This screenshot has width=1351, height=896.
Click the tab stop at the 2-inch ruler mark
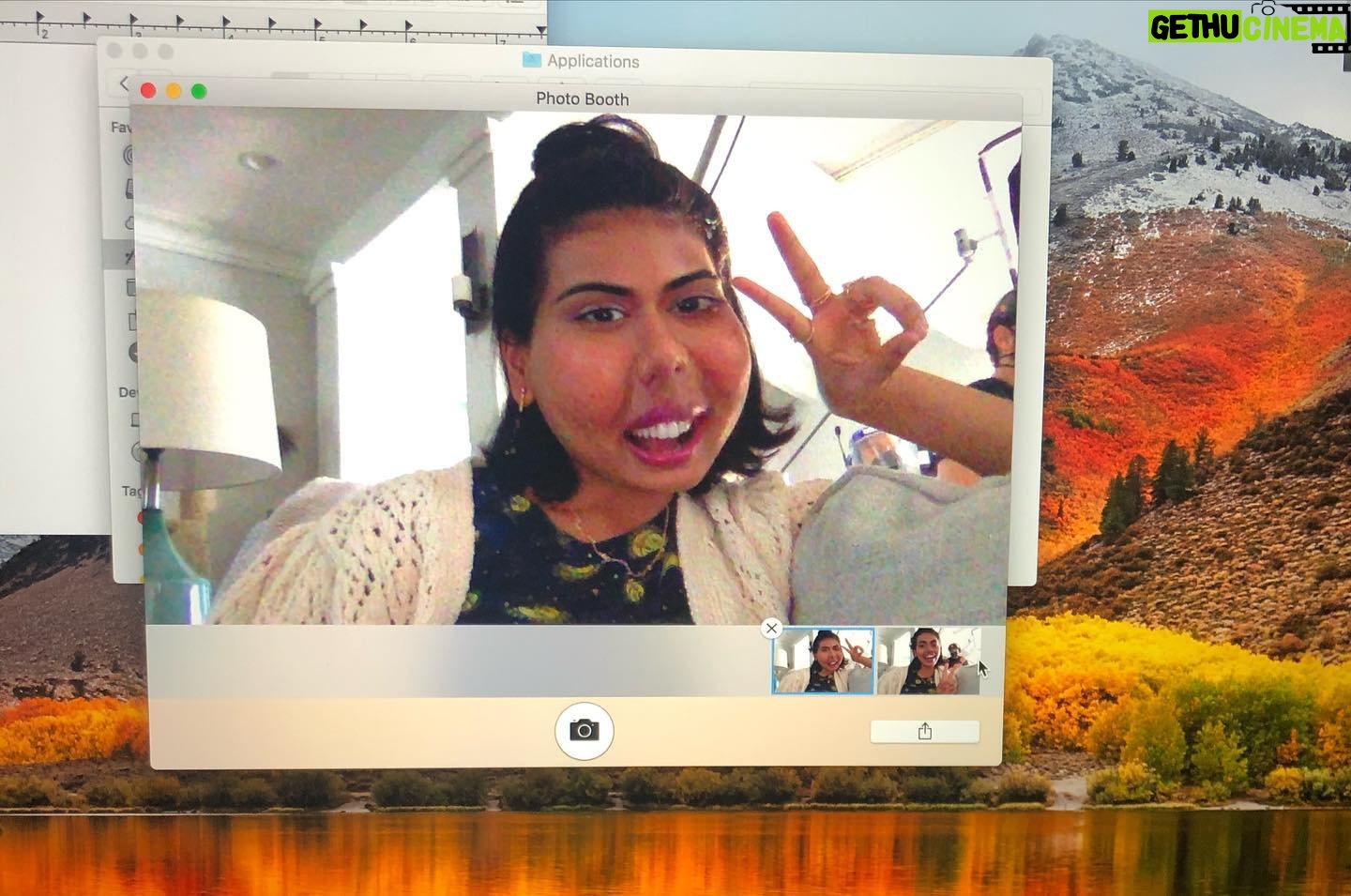point(38,16)
